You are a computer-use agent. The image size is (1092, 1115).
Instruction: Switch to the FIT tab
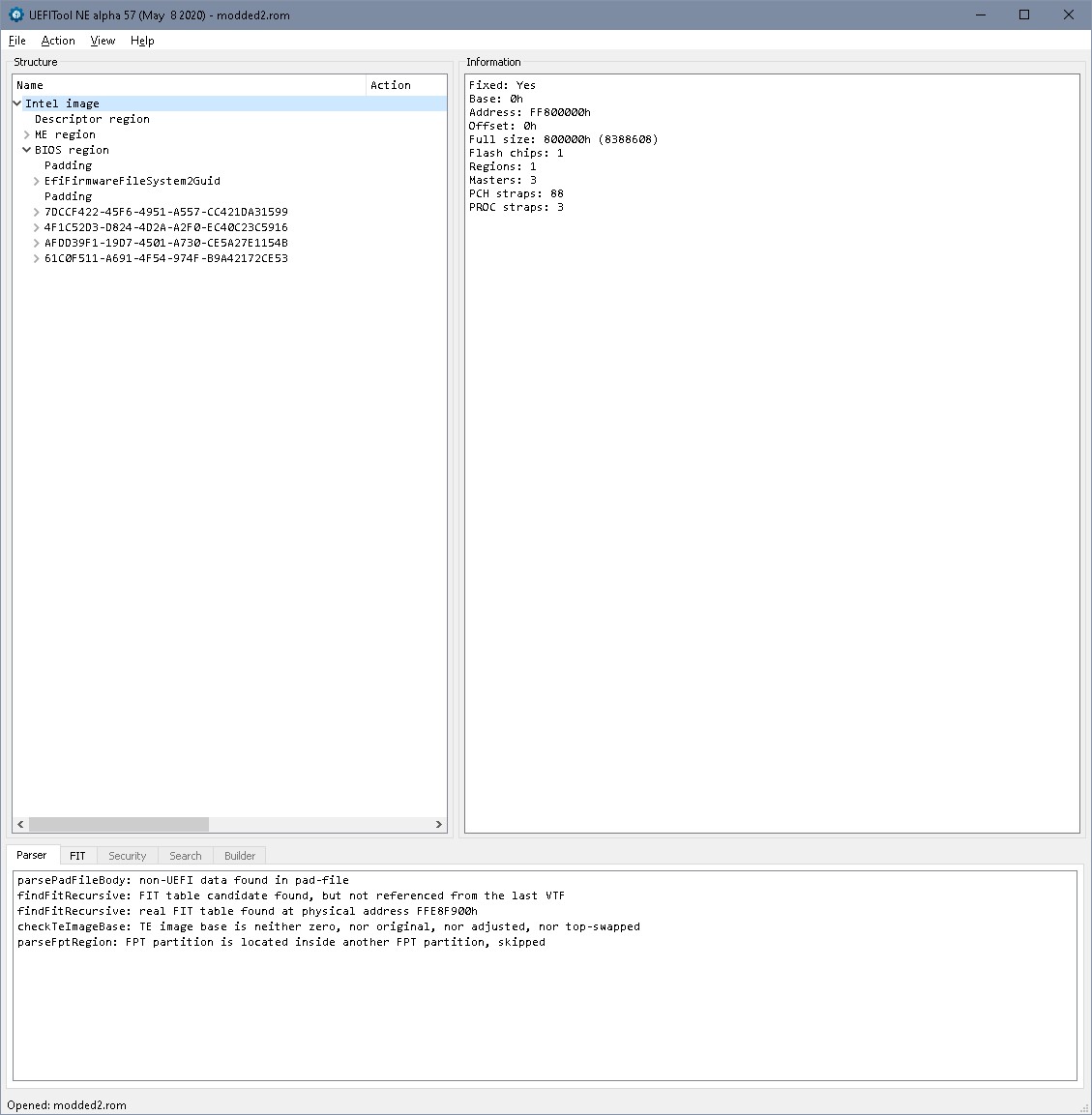pyautogui.click(x=77, y=856)
